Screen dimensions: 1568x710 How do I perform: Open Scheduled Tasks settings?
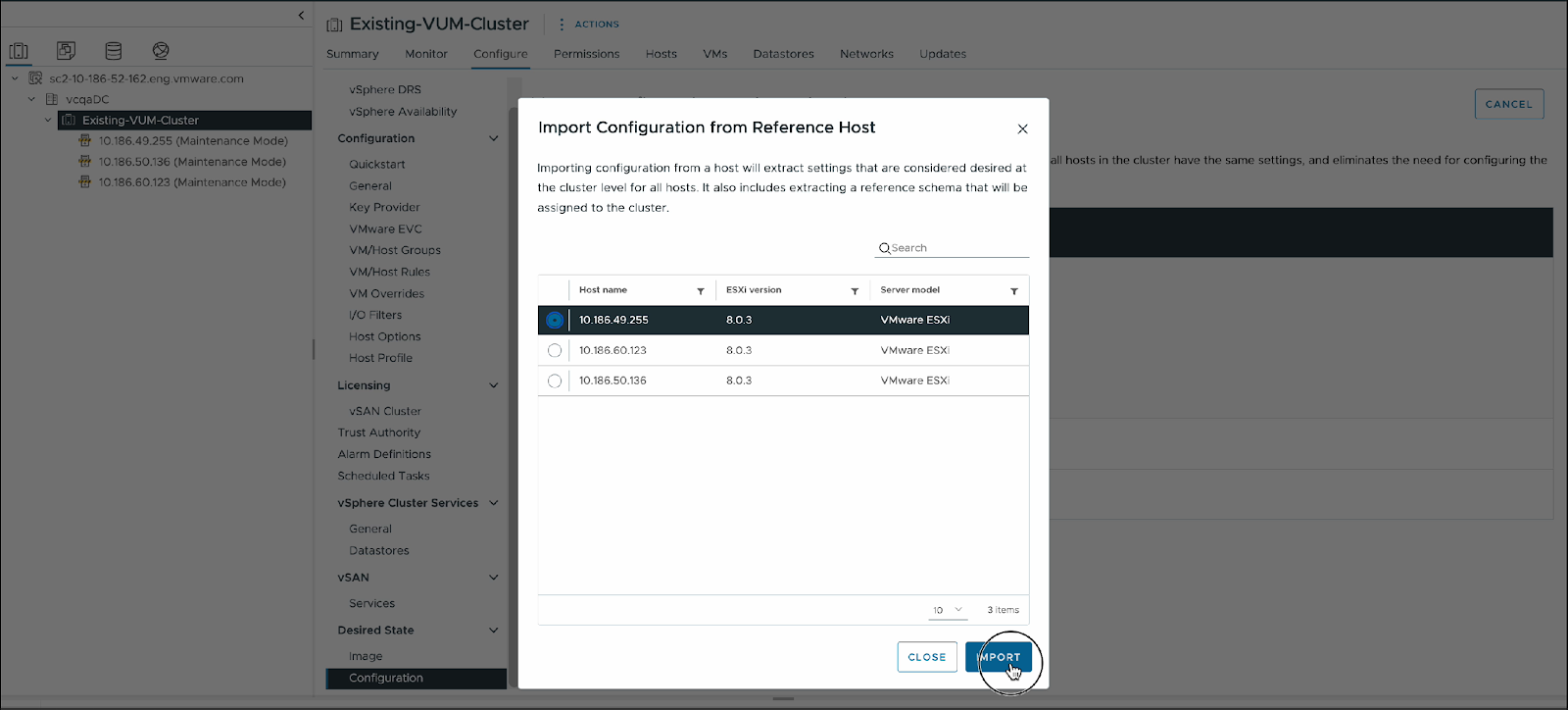[x=384, y=476]
